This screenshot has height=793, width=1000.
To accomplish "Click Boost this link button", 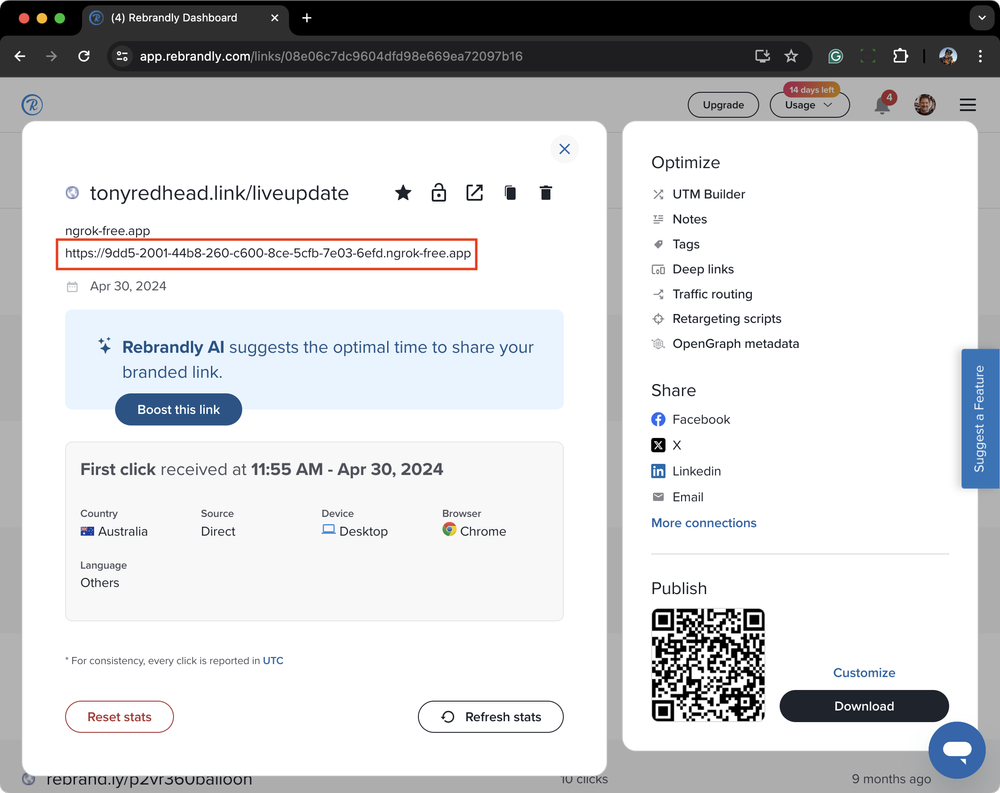I will point(179,410).
